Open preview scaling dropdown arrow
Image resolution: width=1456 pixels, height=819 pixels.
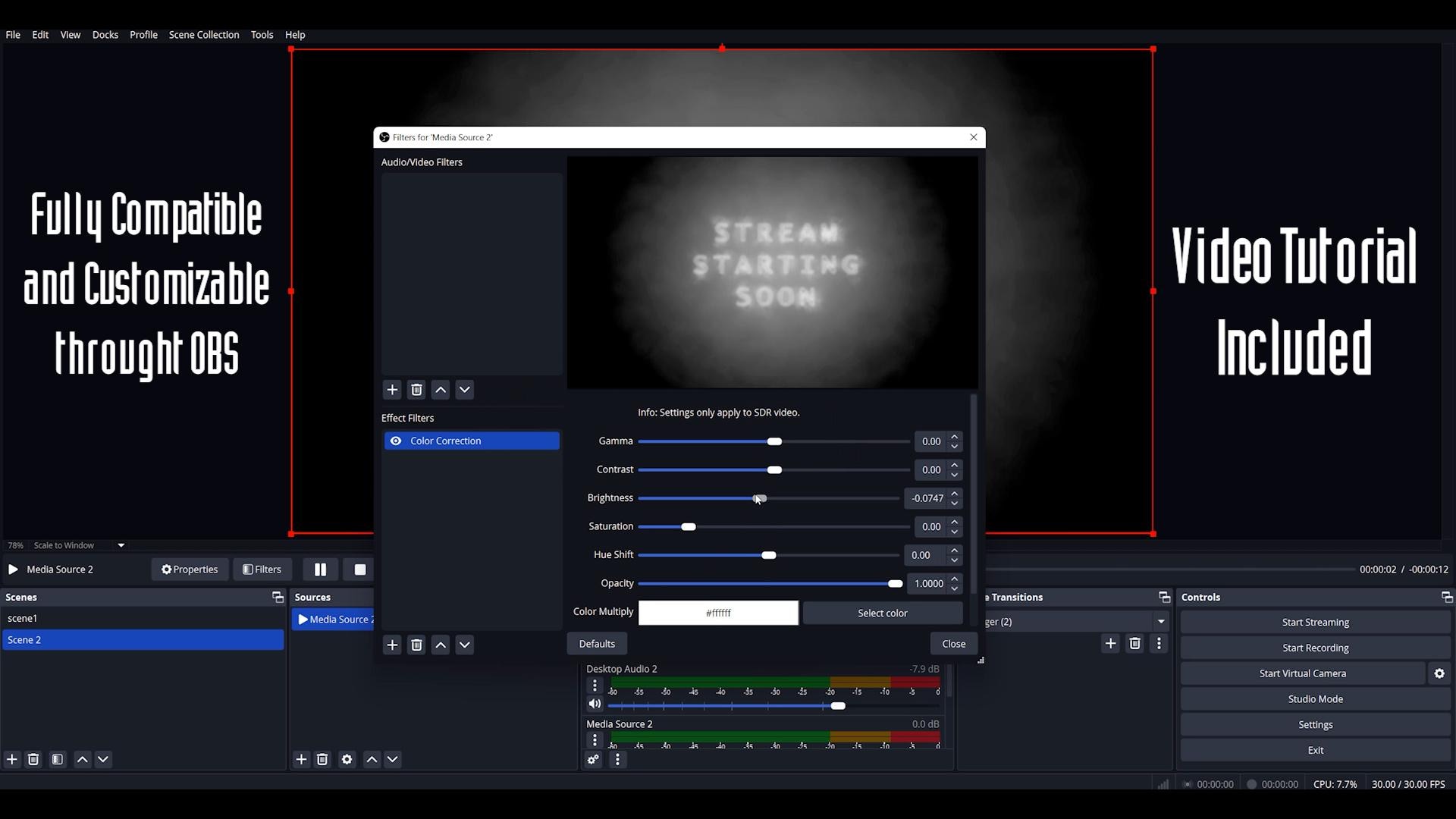pyautogui.click(x=121, y=546)
